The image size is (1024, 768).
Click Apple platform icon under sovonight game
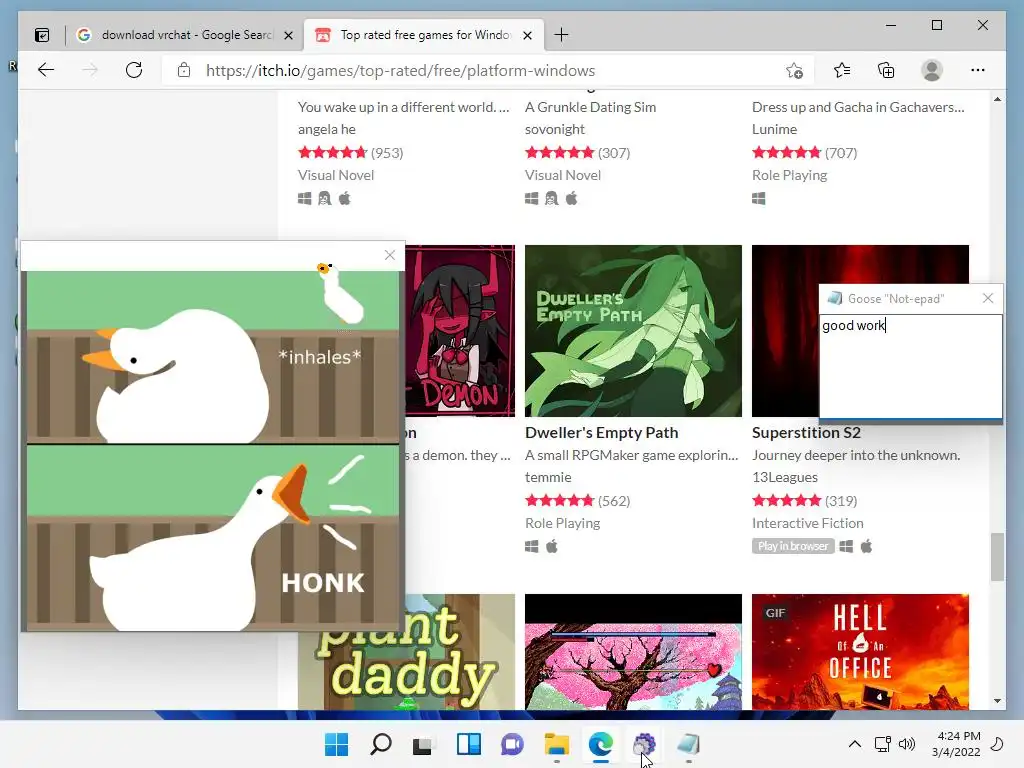(571, 198)
